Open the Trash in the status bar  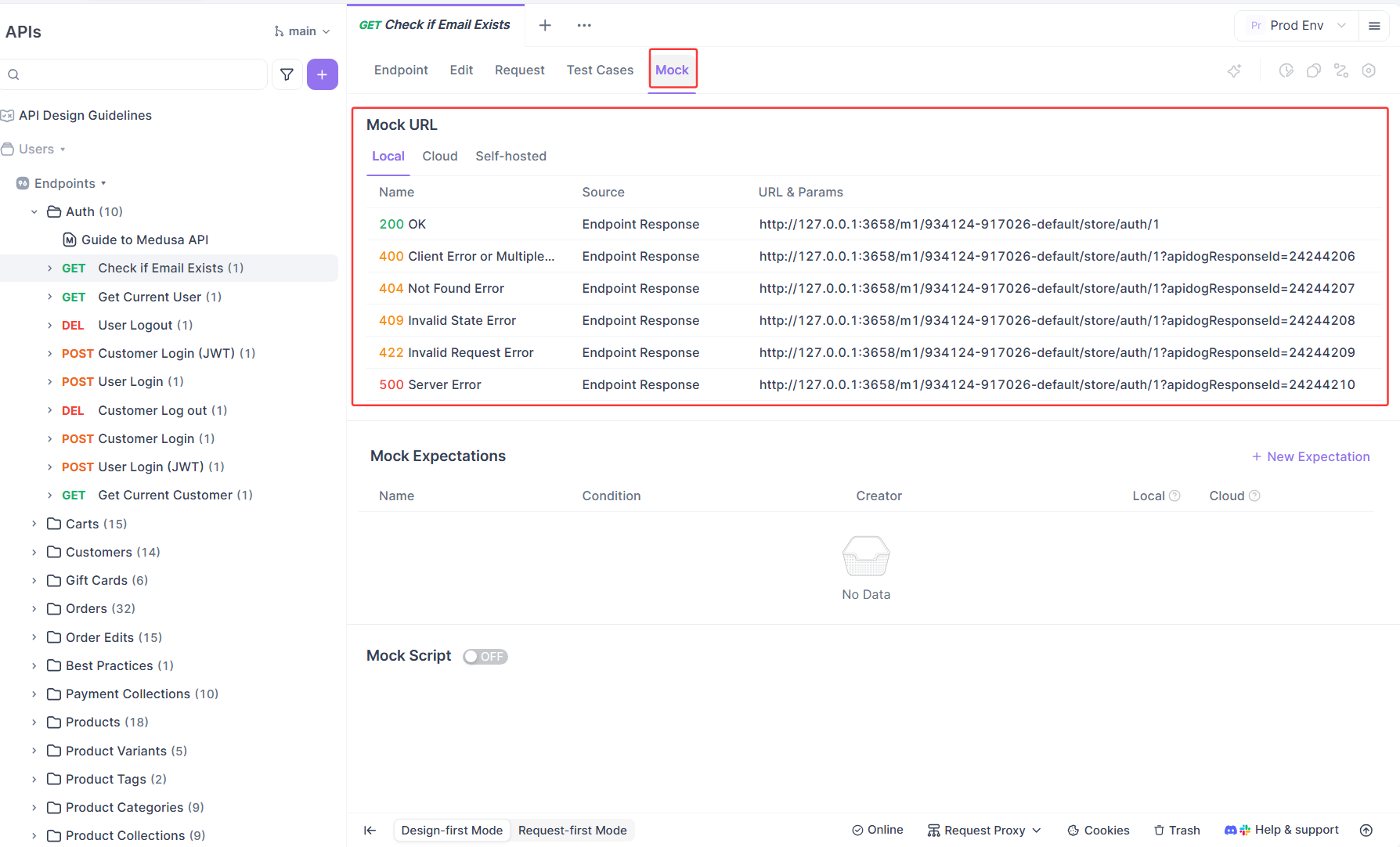coord(1176,831)
